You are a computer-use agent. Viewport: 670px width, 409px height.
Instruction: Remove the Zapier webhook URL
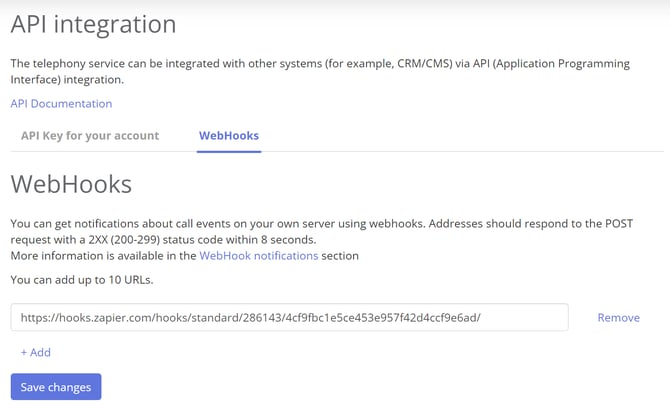click(618, 318)
